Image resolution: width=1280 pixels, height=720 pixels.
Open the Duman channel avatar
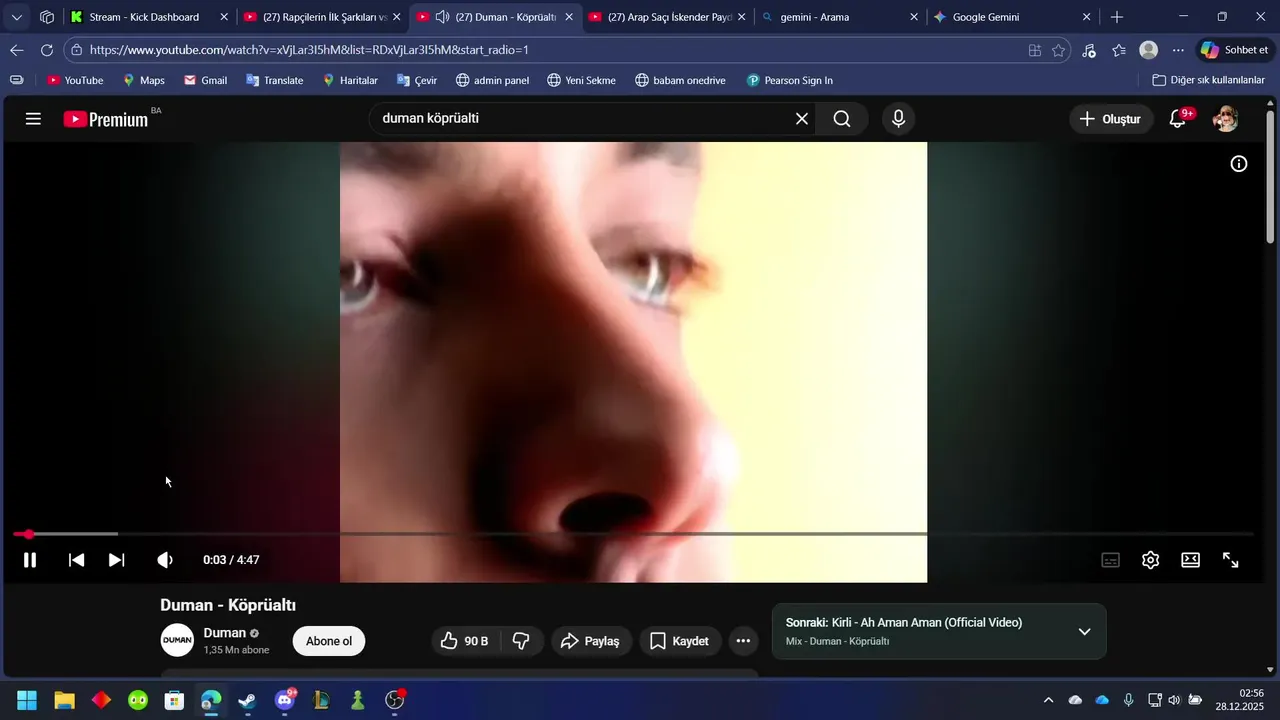[x=177, y=640]
